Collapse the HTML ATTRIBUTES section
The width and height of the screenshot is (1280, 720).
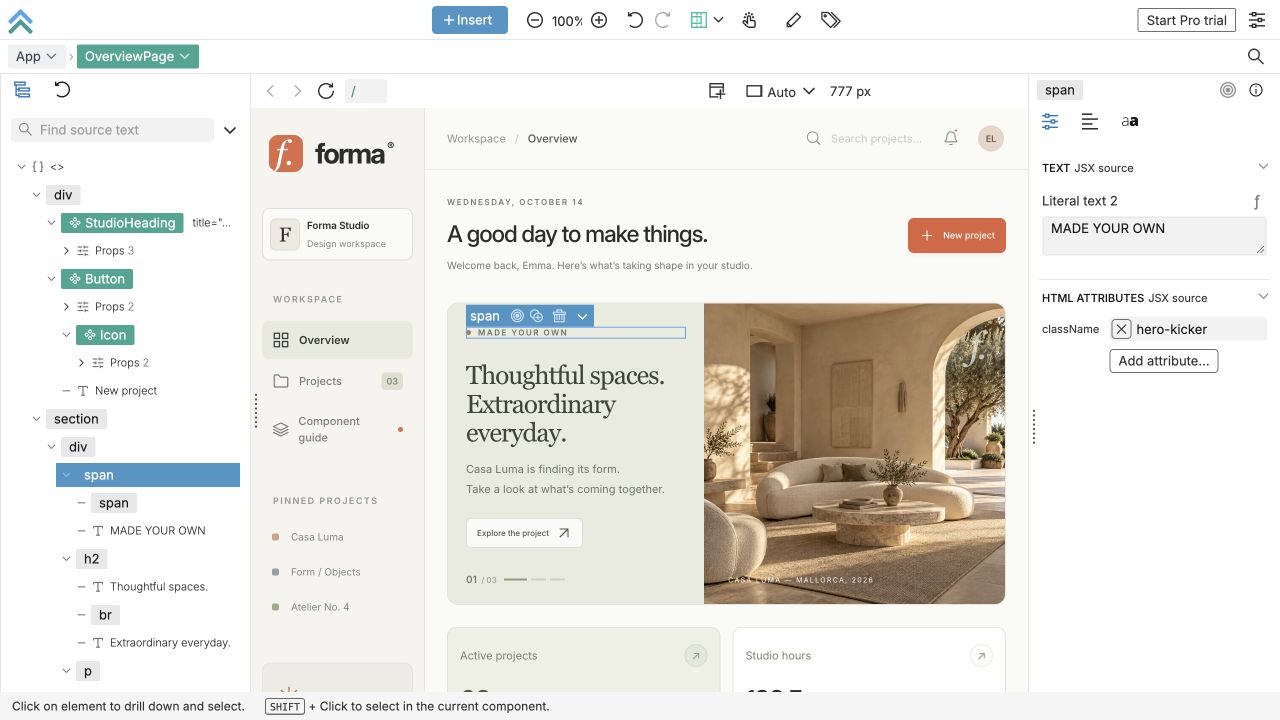pyautogui.click(x=1263, y=297)
